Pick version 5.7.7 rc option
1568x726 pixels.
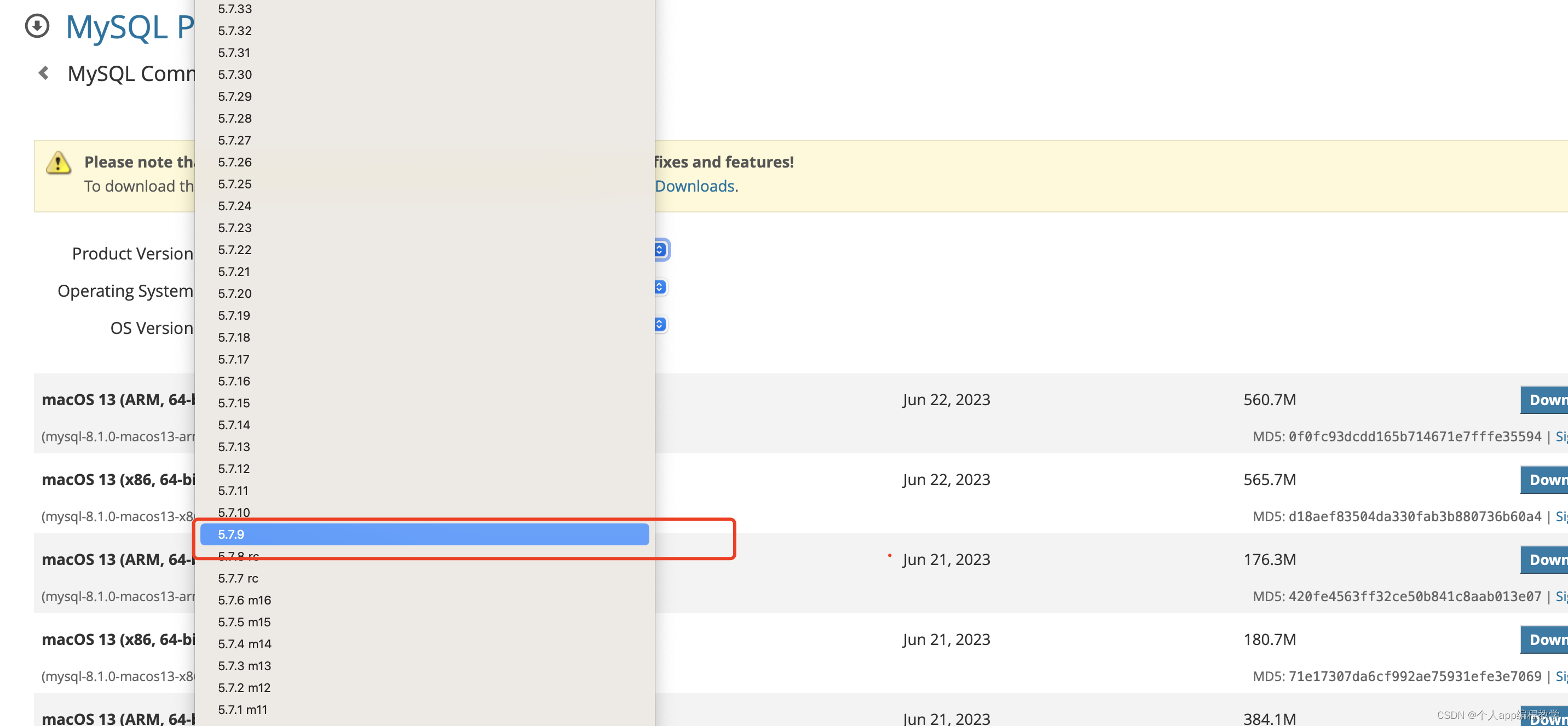(238, 578)
